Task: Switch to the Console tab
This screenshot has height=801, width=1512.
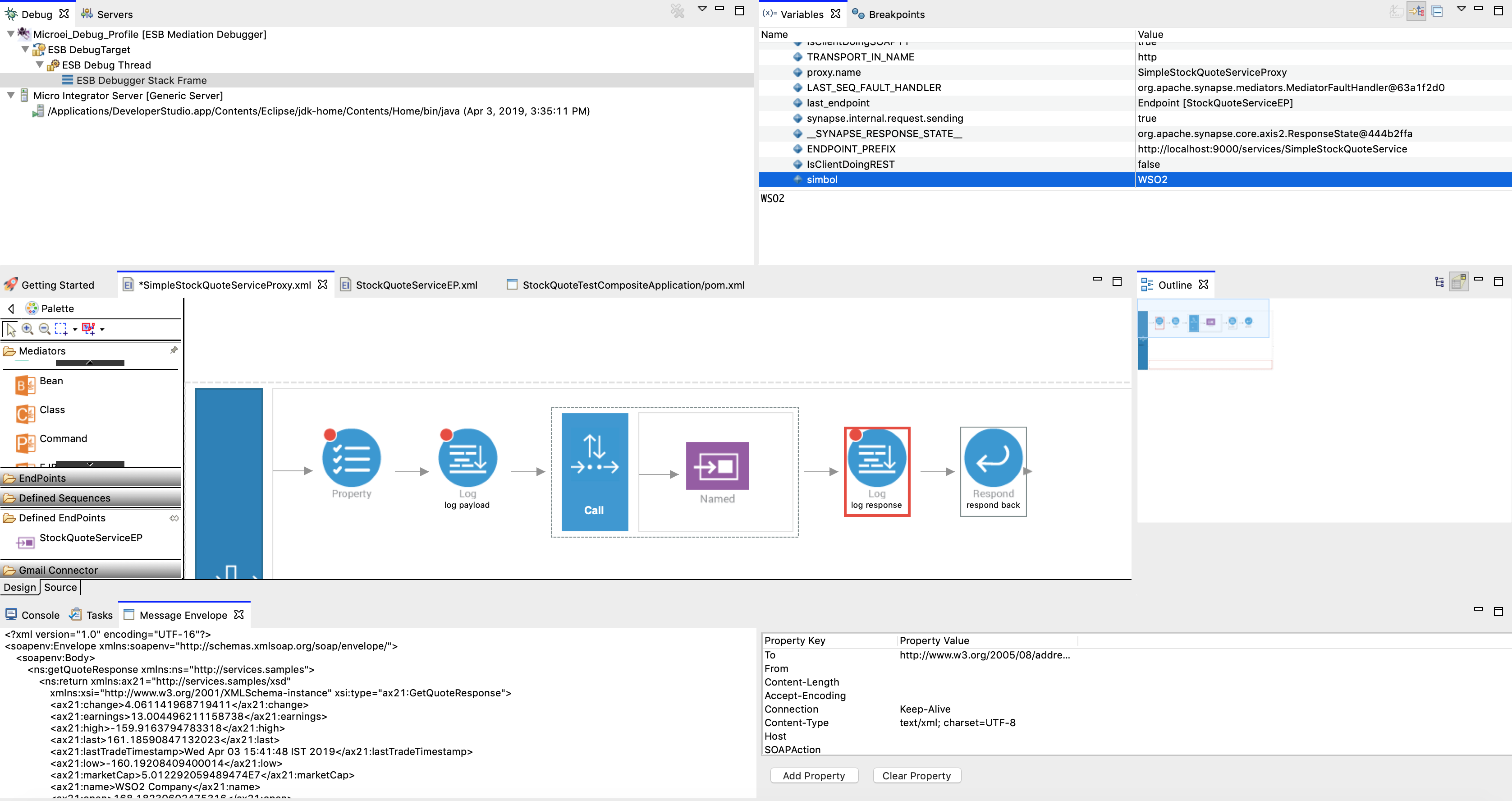Action: (x=33, y=615)
